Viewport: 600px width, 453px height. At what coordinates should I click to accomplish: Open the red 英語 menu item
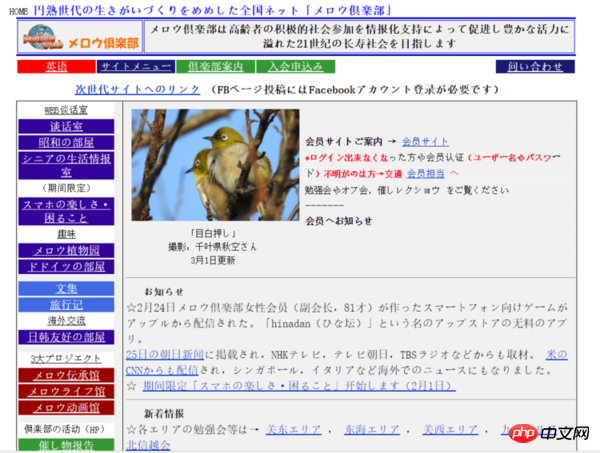pyautogui.click(x=54, y=67)
